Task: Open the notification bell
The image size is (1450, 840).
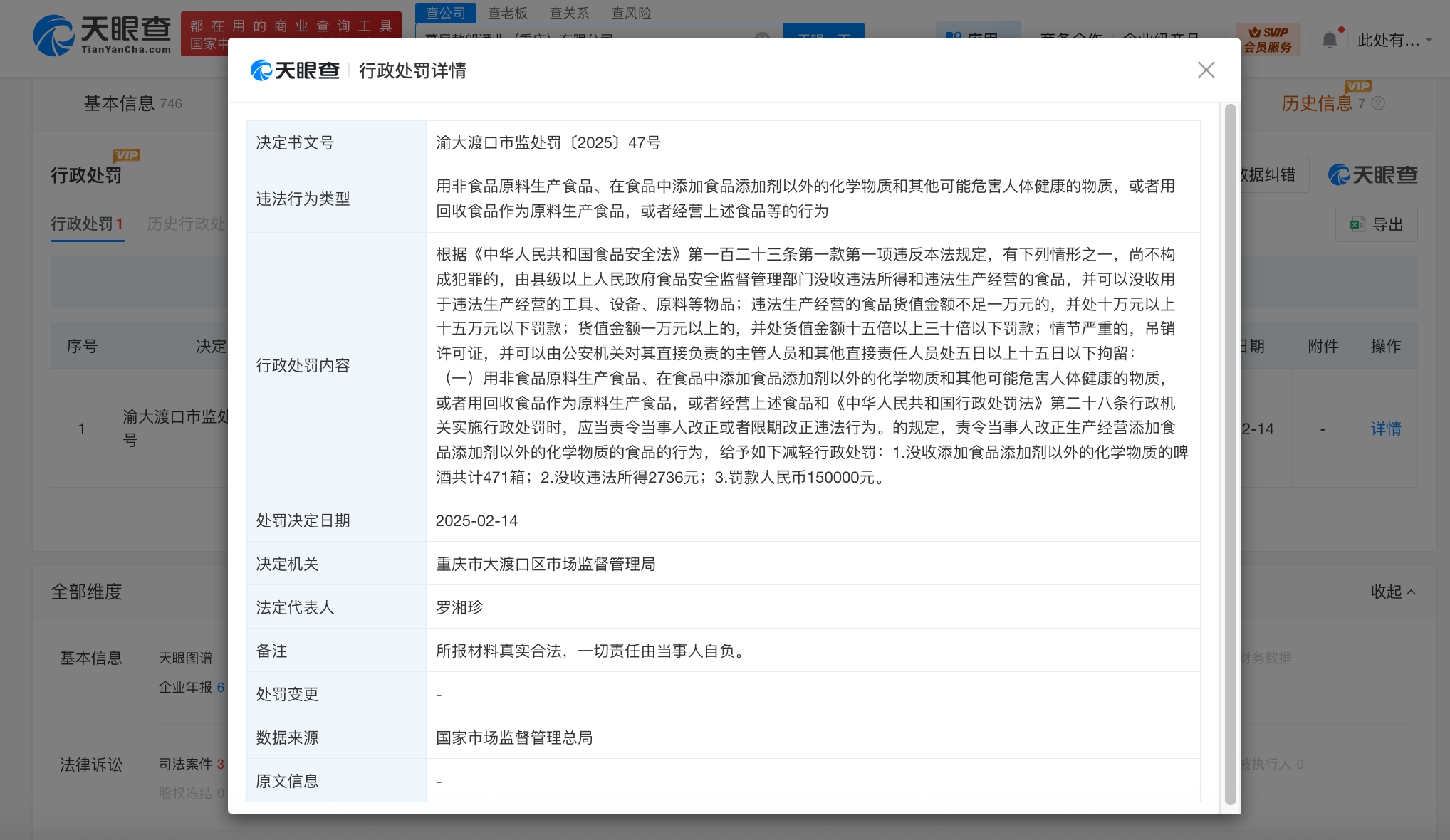Action: click(1329, 40)
